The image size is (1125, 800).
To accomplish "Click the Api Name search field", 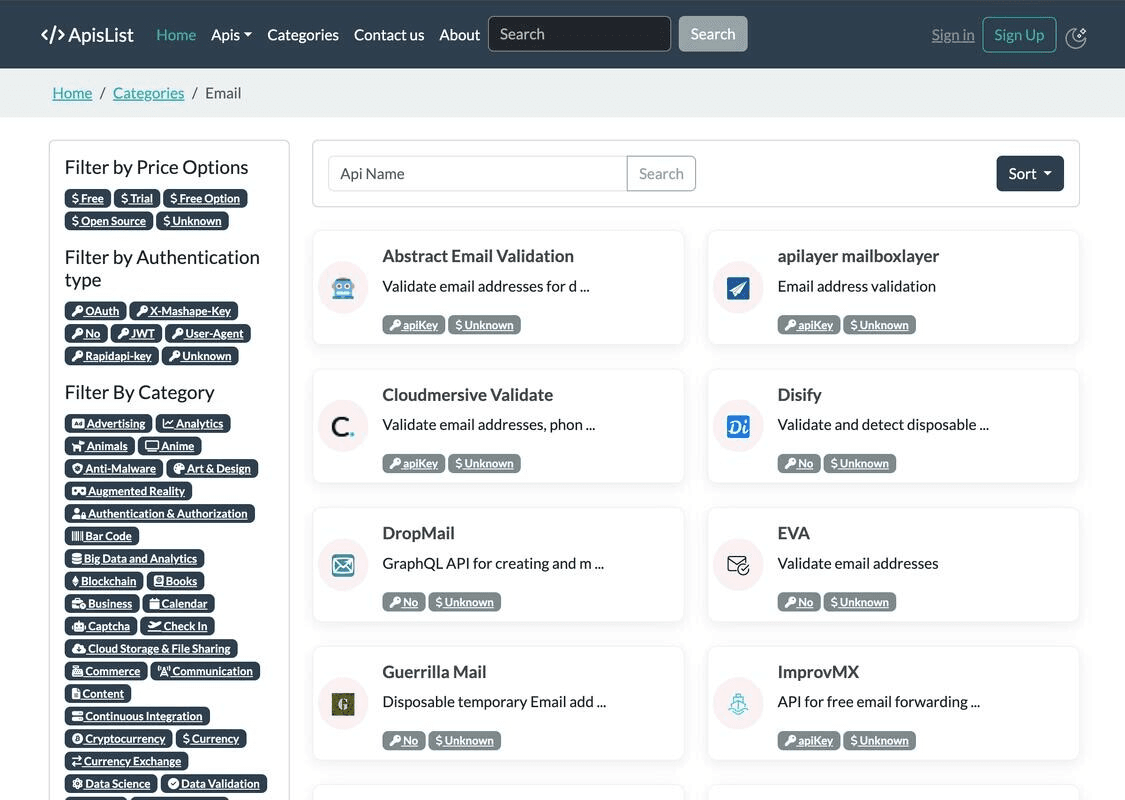I will pyautogui.click(x=477, y=173).
